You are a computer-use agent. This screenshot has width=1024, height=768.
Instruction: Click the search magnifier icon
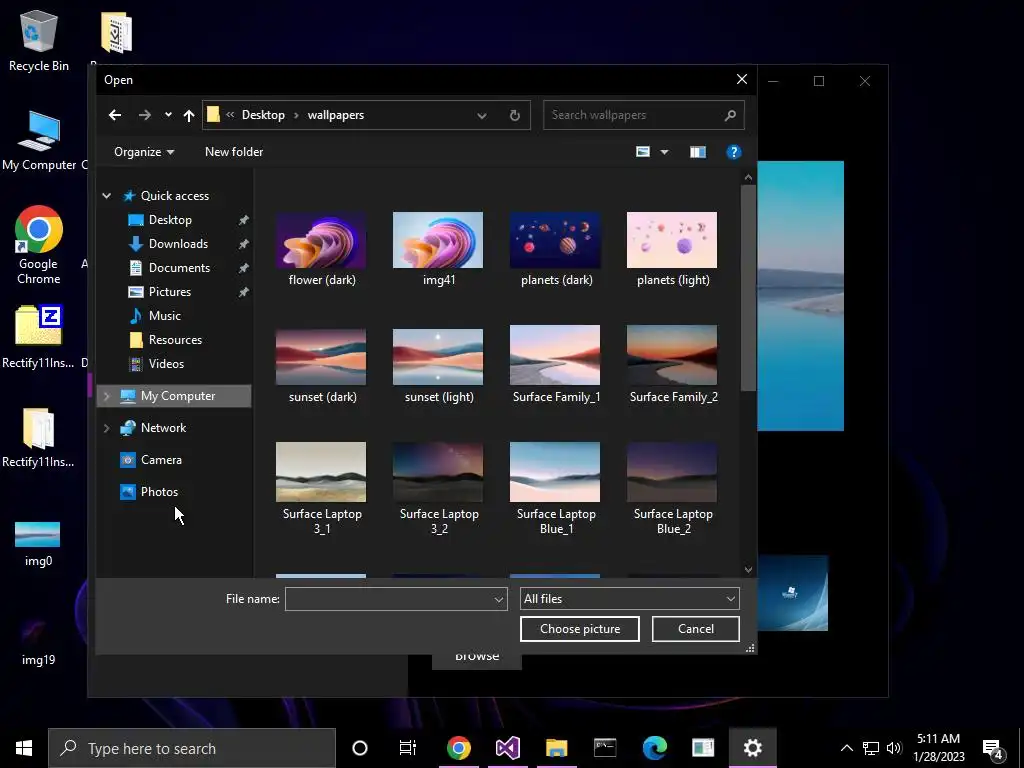coord(730,115)
